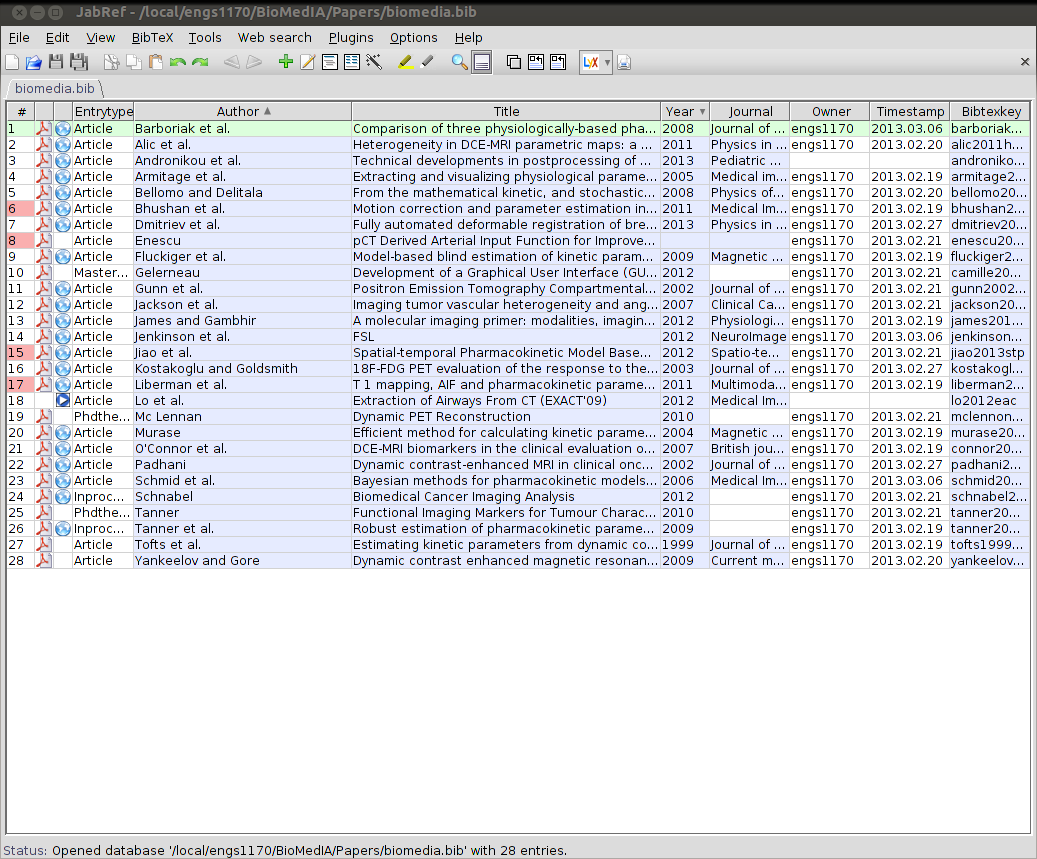Click the Edit preamble icon
The height and width of the screenshot is (859, 1037).
[329, 62]
